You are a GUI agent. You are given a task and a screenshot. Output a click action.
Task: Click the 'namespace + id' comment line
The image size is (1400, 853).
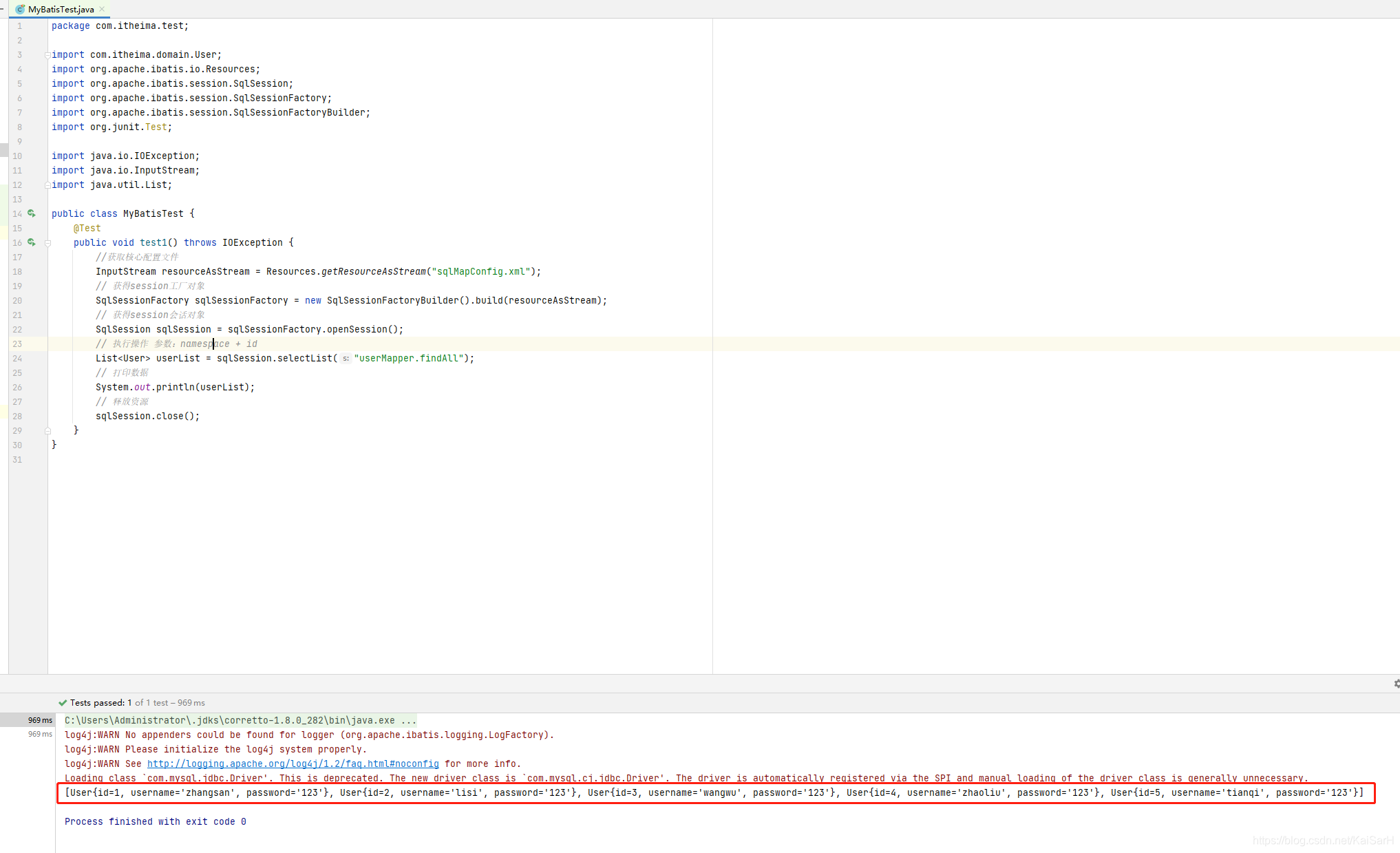176,344
